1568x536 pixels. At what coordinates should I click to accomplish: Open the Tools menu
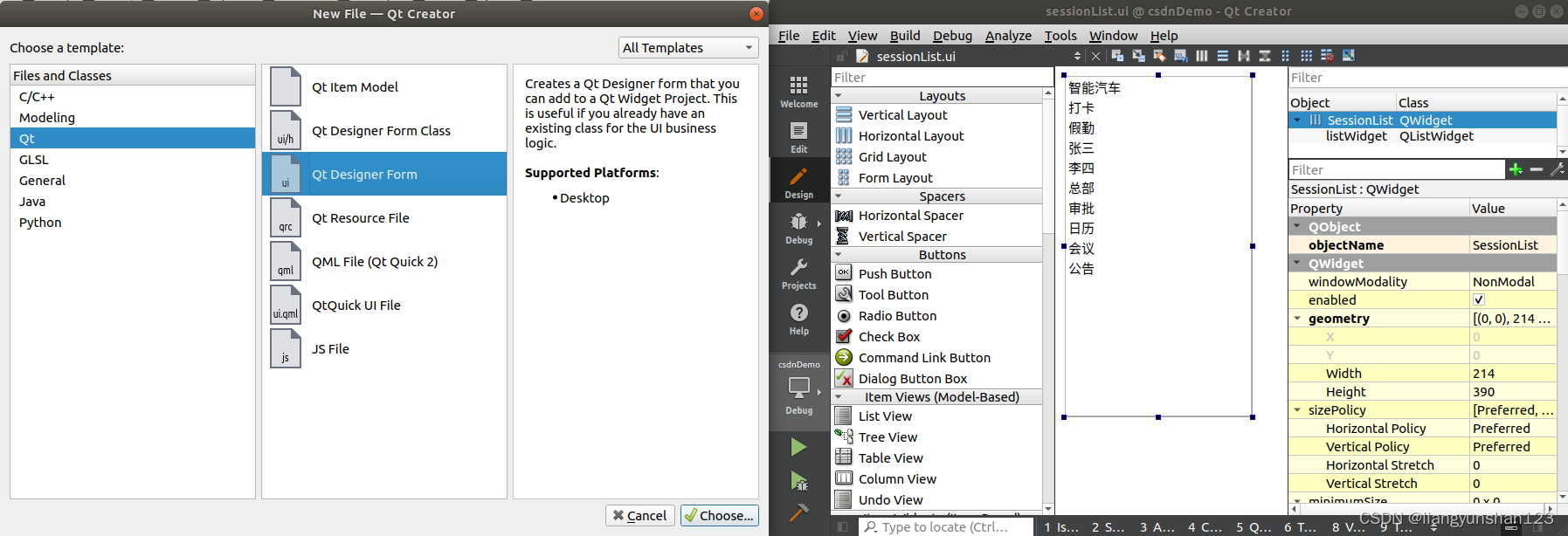click(x=1060, y=36)
